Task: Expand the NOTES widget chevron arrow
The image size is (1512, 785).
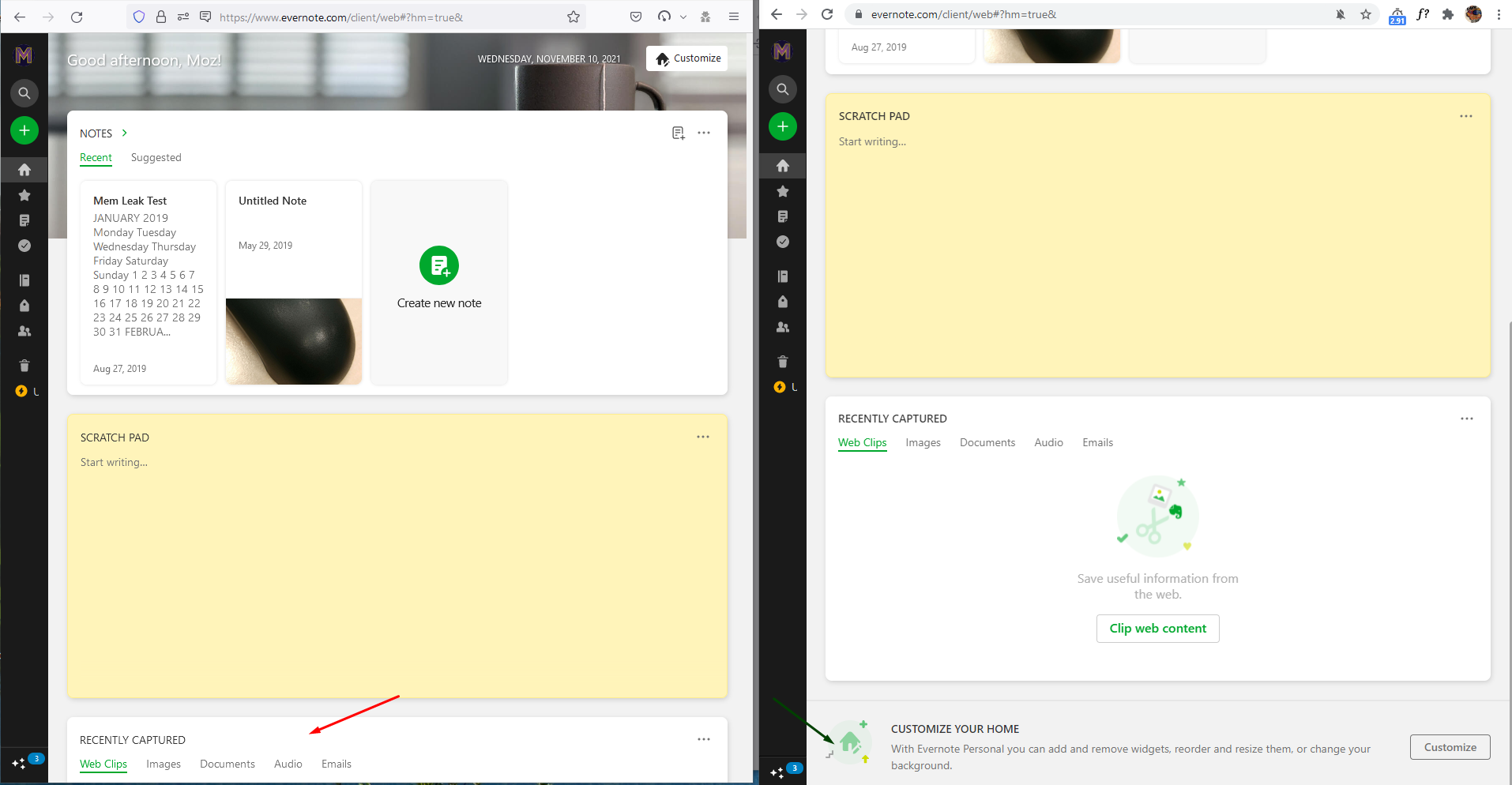Action: (x=125, y=133)
